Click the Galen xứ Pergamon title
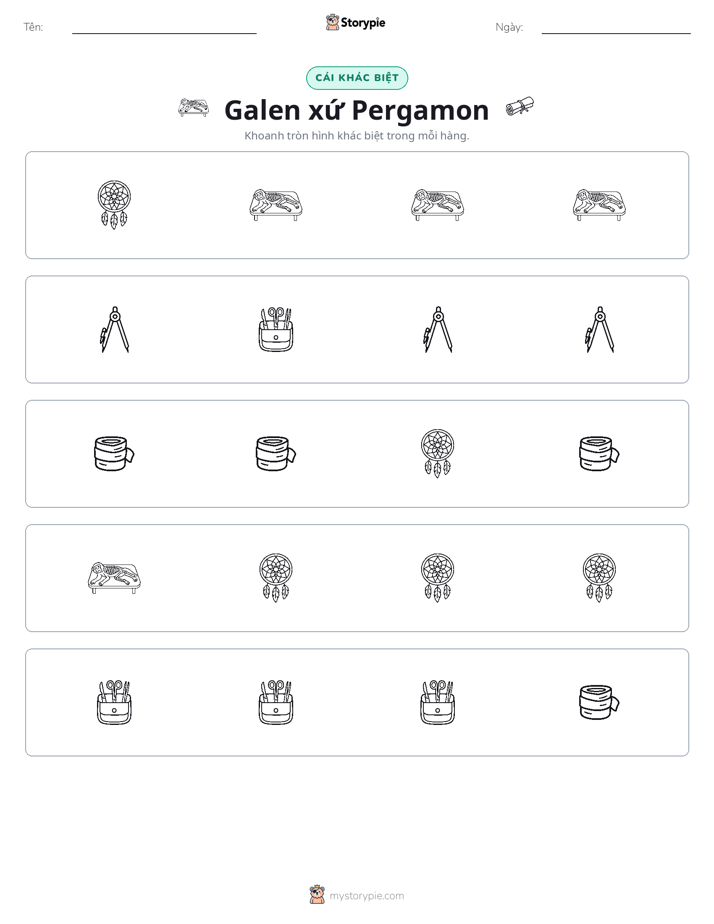Image resolution: width=714 pixels, height=924 pixels. [x=357, y=110]
